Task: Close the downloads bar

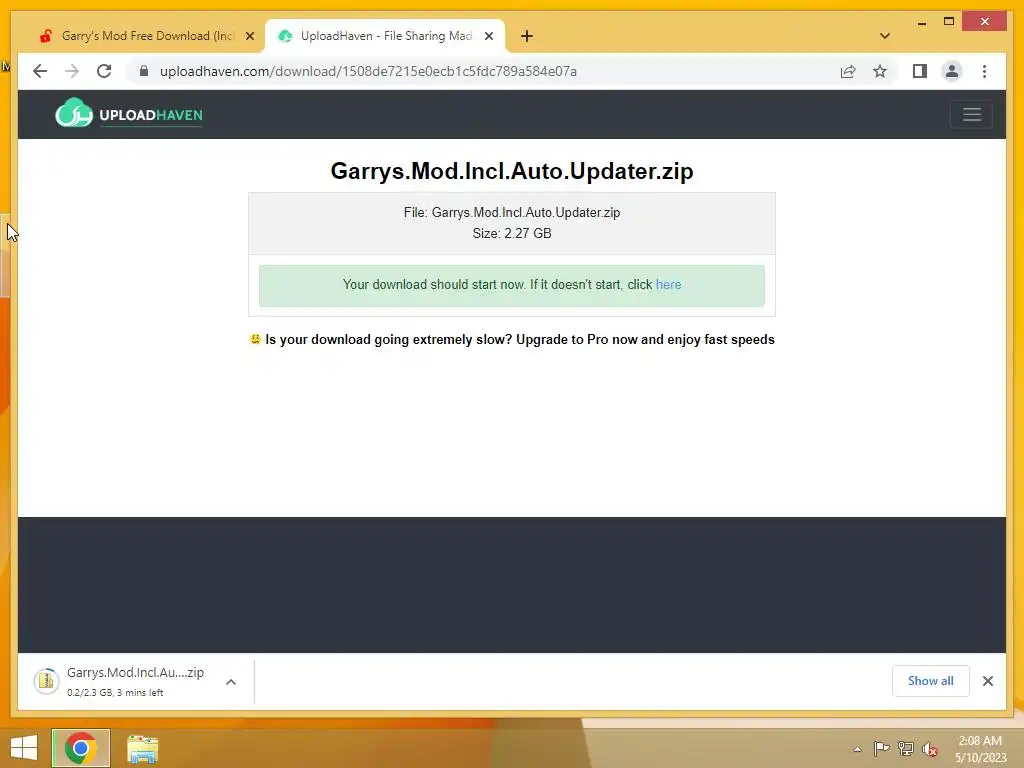Action: [988, 681]
